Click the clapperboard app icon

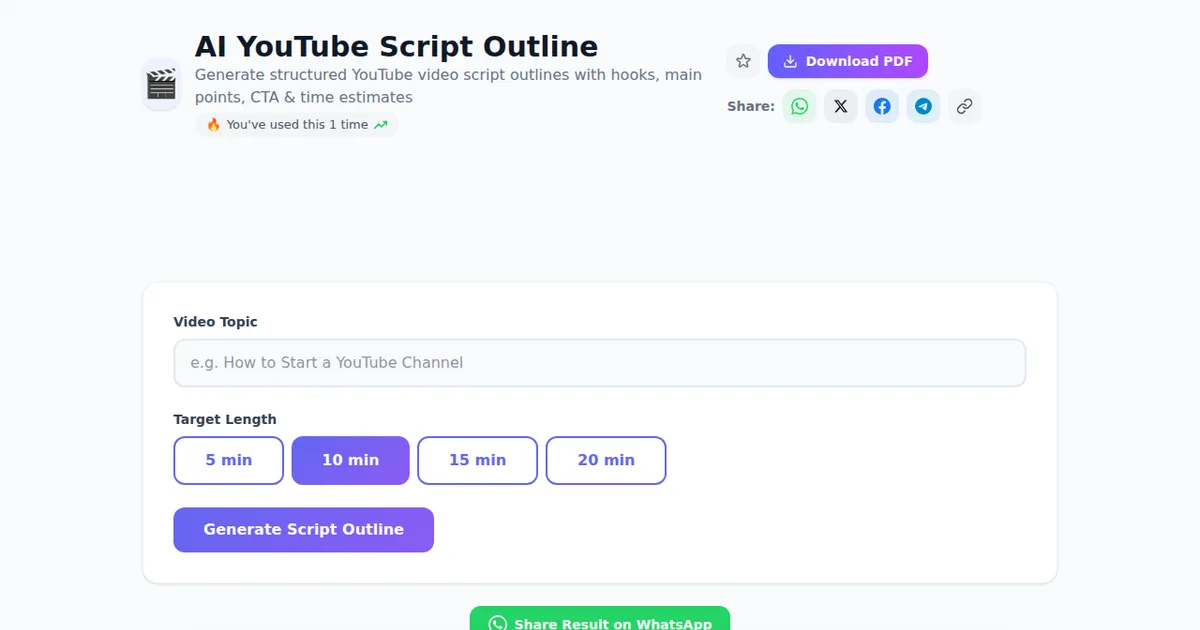point(161,84)
